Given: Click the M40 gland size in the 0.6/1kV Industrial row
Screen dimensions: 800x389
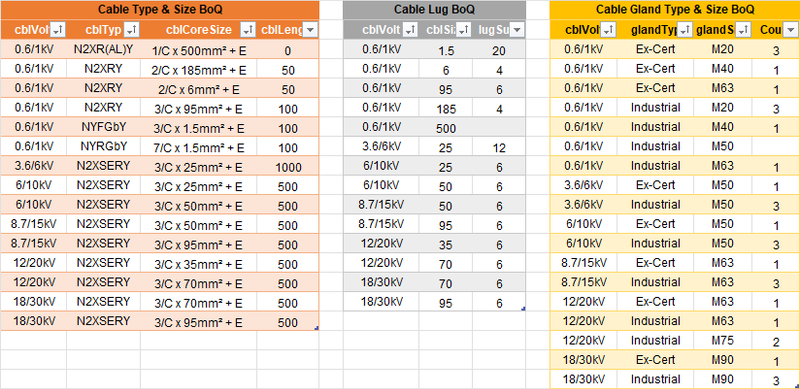Looking at the screenshot, I should pyautogui.click(x=723, y=127).
